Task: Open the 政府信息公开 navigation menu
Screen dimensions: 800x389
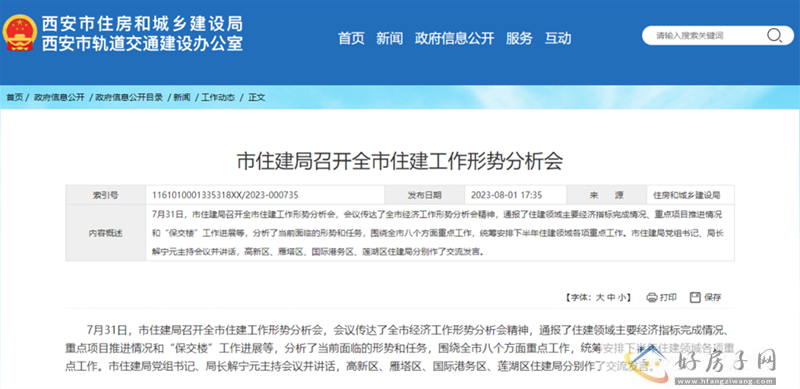Action: click(x=455, y=38)
